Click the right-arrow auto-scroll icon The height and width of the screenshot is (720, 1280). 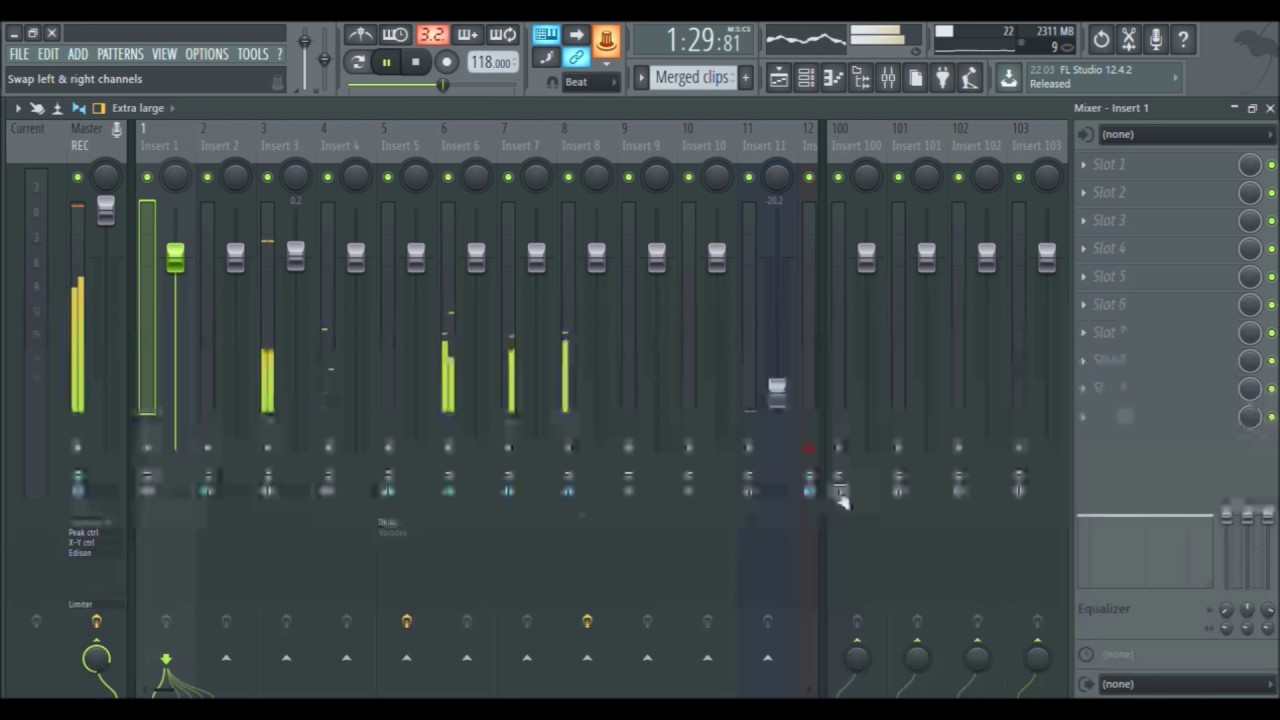pos(576,36)
